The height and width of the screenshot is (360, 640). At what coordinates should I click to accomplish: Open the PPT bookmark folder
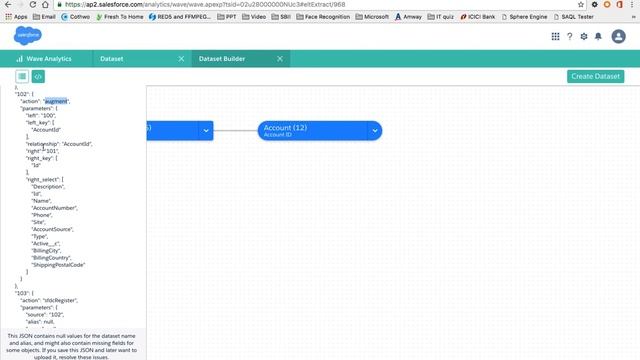227,17
